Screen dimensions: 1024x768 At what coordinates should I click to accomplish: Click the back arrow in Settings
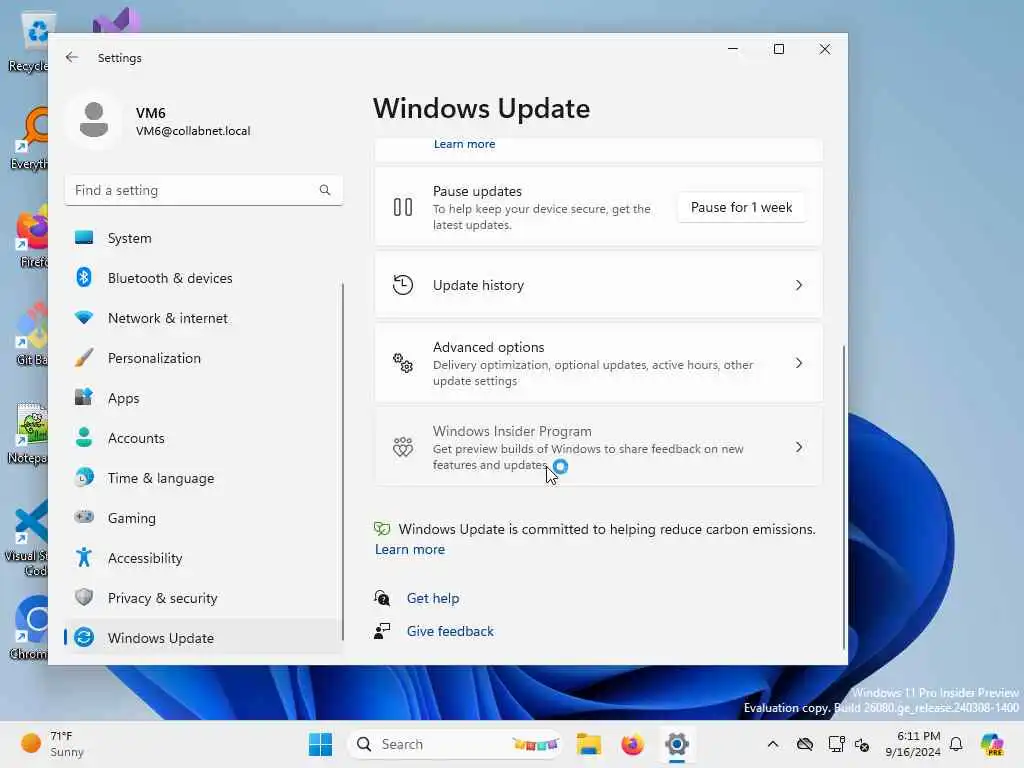(x=72, y=57)
